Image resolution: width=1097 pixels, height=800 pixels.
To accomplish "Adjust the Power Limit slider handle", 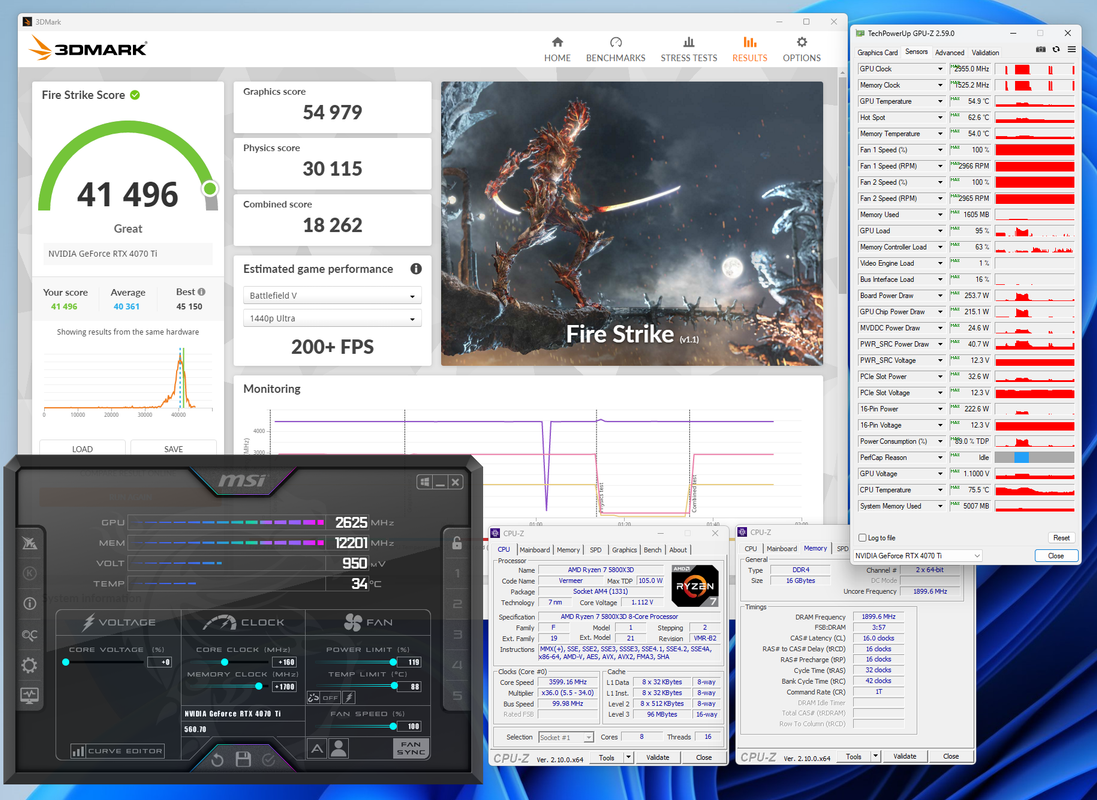I will [393, 662].
